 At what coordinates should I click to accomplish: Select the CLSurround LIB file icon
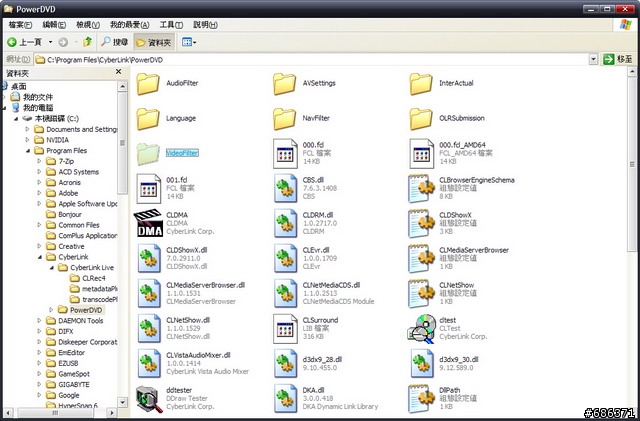click(x=285, y=329)
